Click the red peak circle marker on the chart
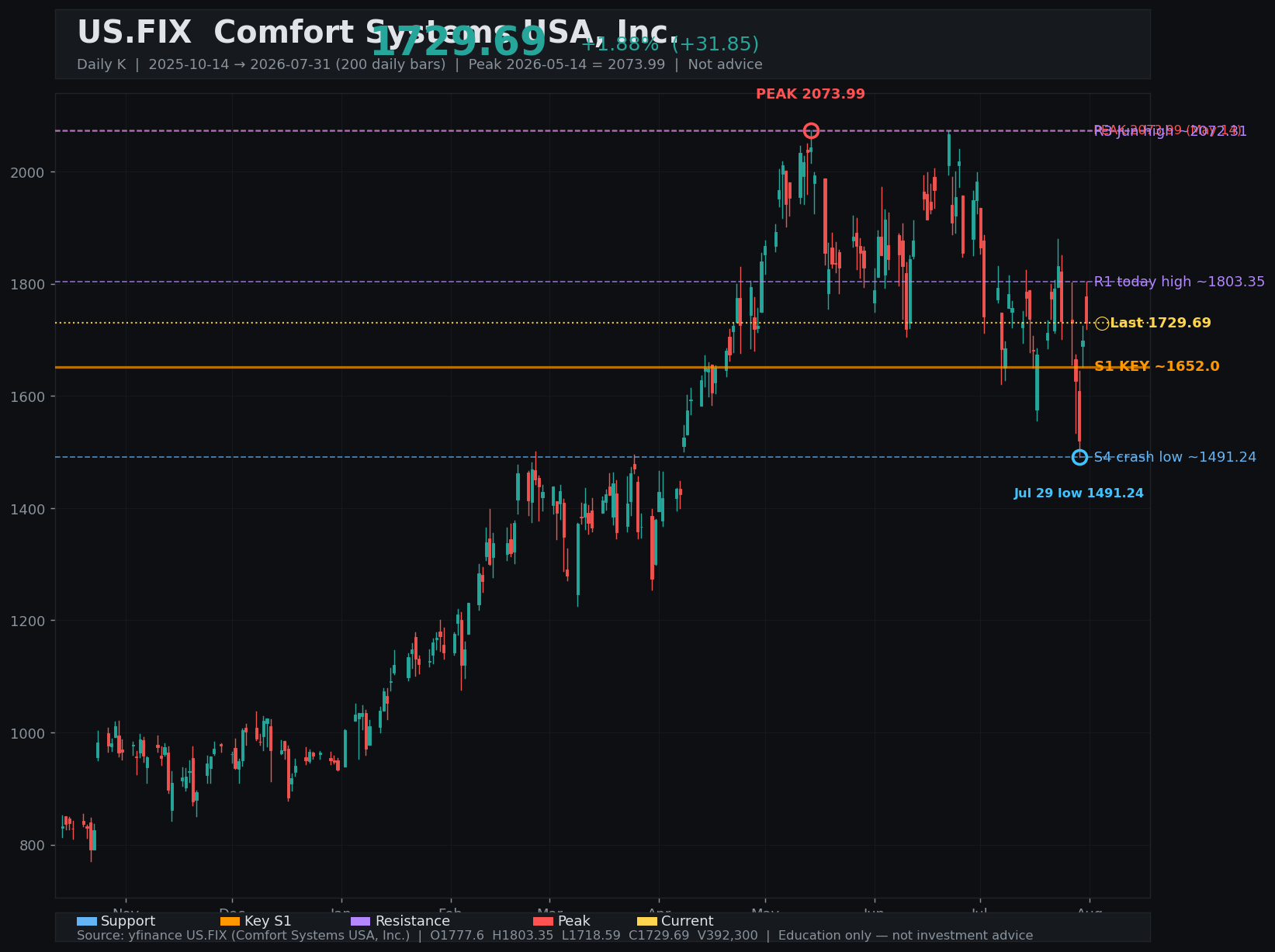The image size is (1275, 952). (811, 130)
